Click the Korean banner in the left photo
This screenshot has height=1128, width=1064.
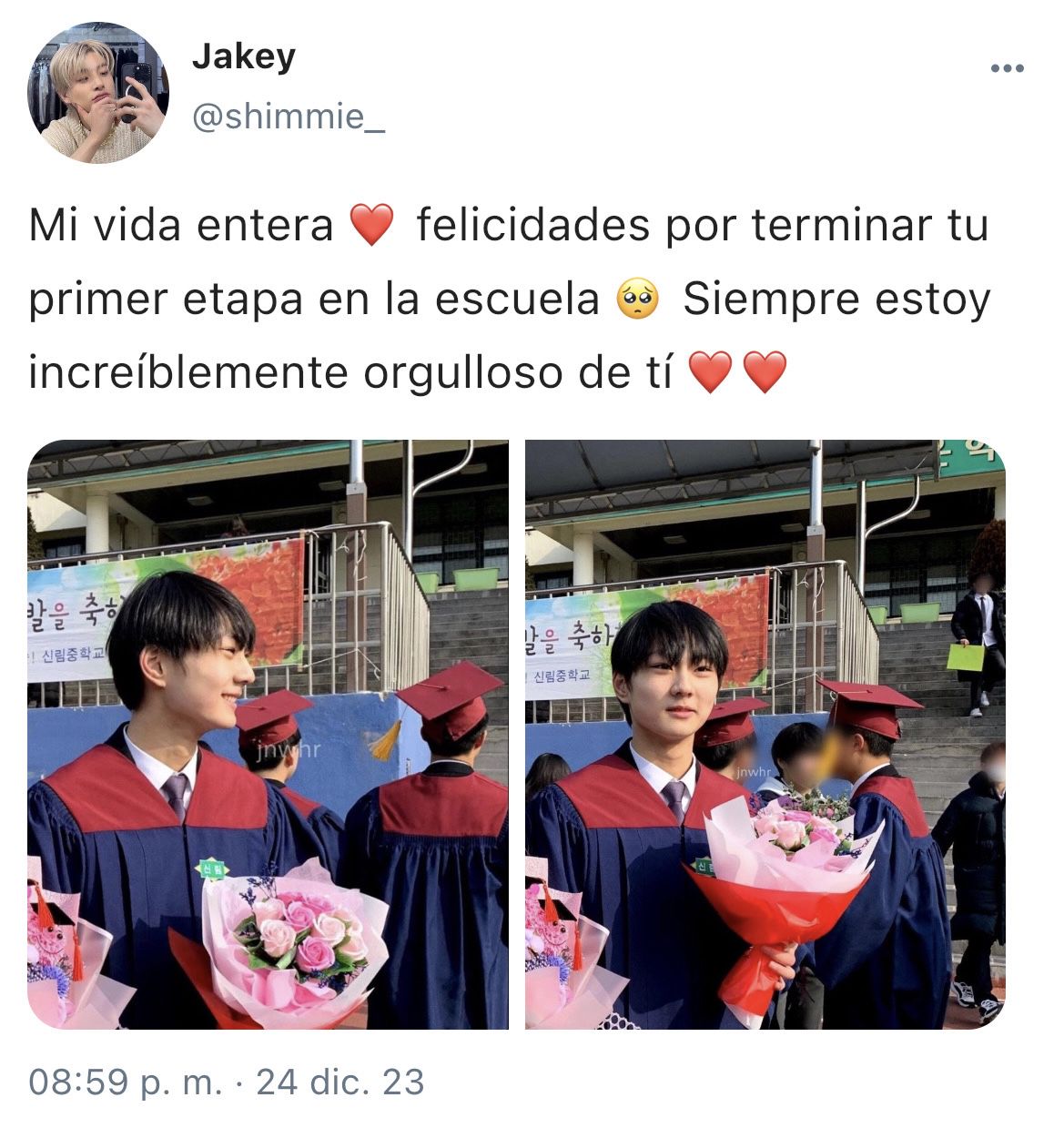point(166,612)
